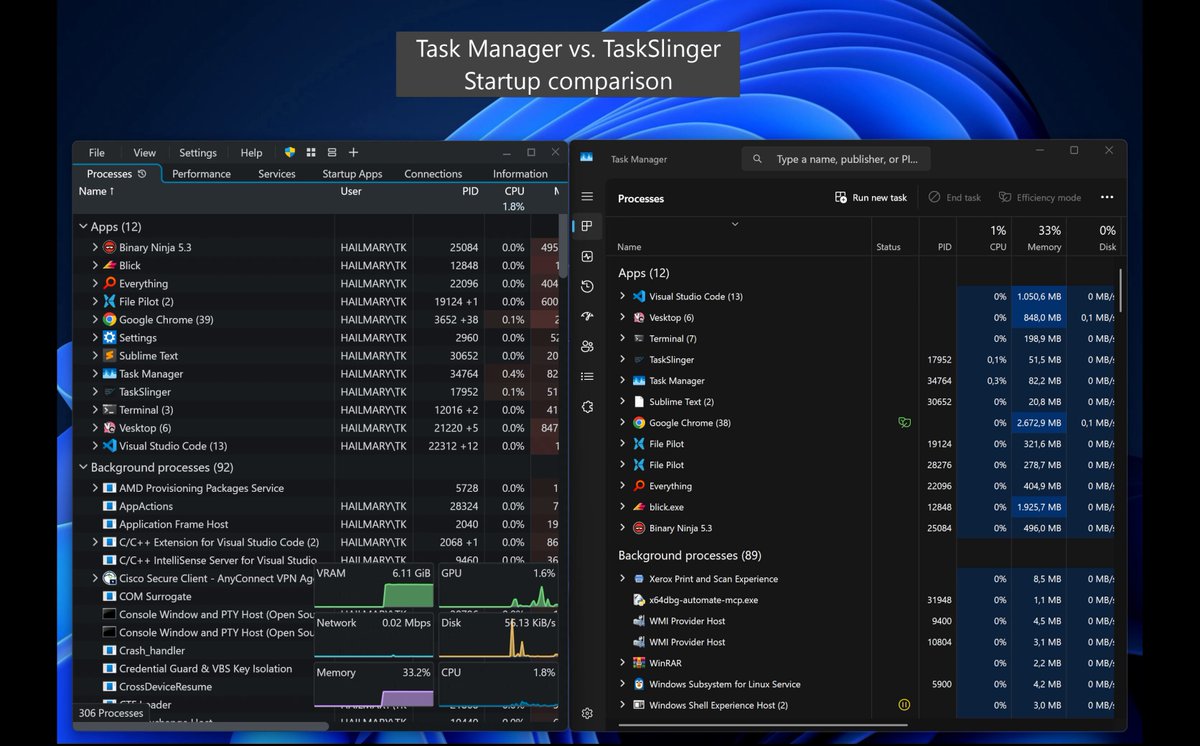Image resolution: width=1200 pixels, height=746 pixels.
Task: Click the WinRAR icon in Task Manager's list
Action: pyautogui.click(x=638, y=663)
